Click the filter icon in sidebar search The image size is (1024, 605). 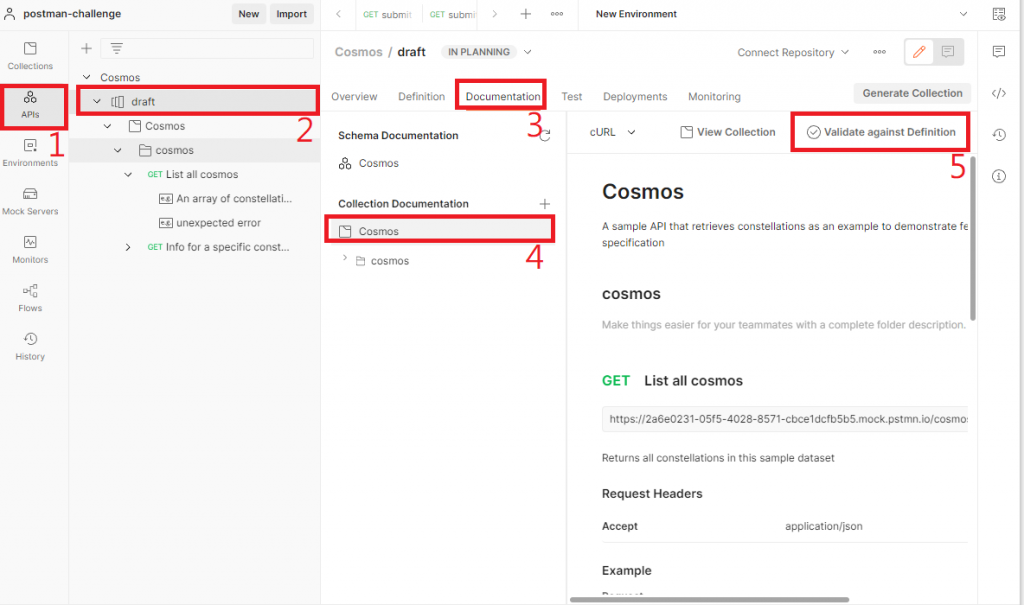116,48
